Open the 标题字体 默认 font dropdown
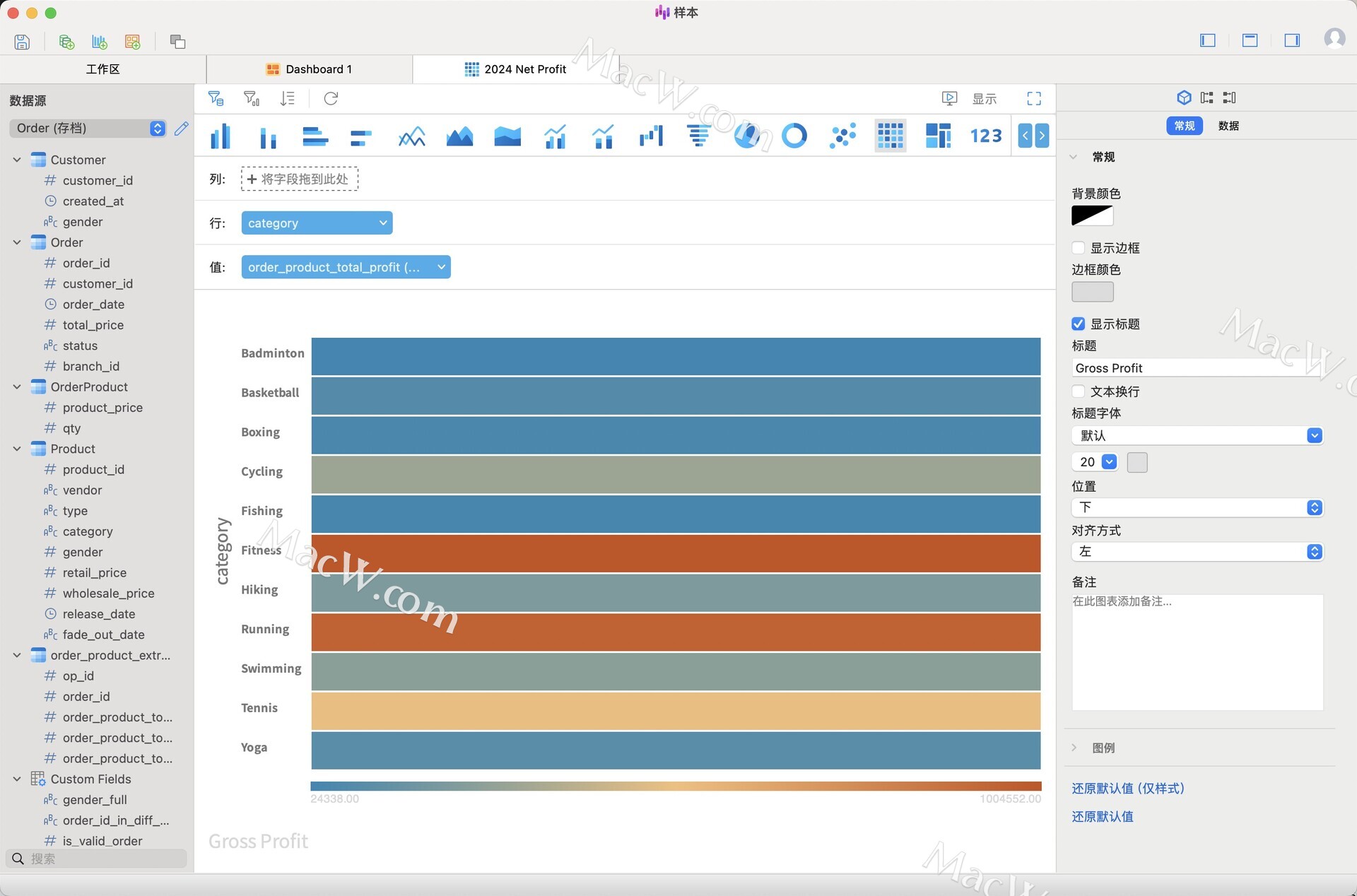This screenshot has width=1357, height=896. [1197, 435]
